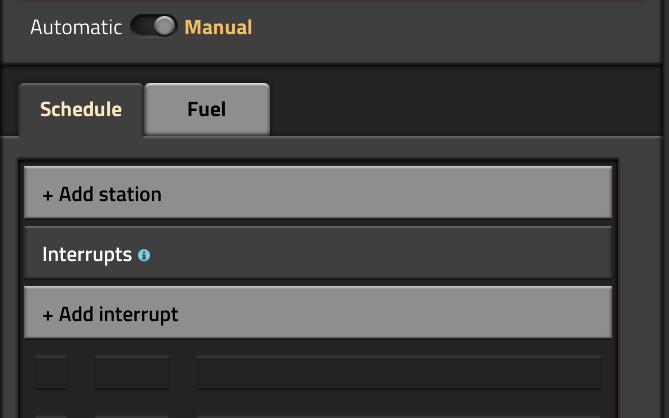
Task: Open the Fuel tab
Action: click(x=207, y=110)
